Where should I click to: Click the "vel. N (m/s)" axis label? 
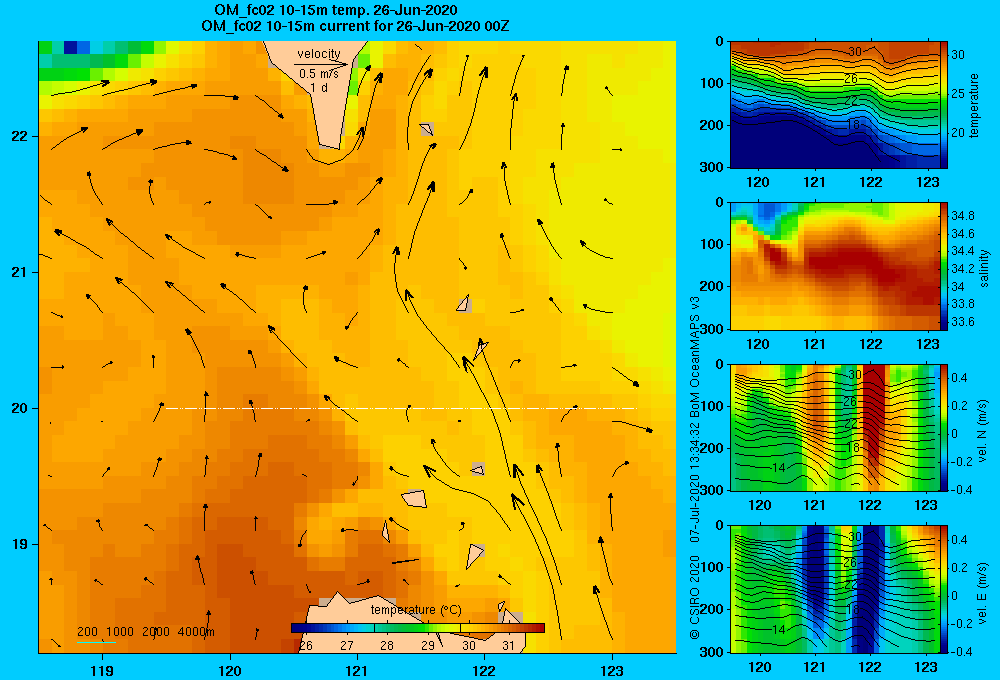point(983,431)
